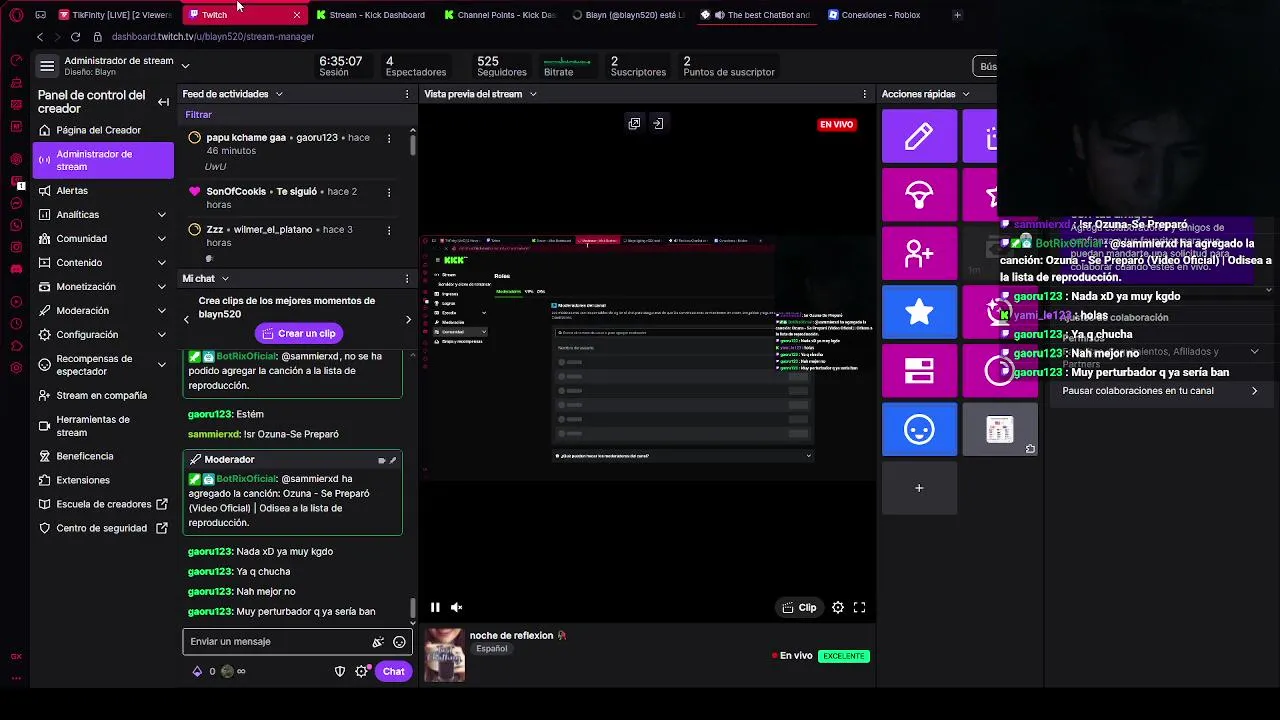Expand Moderación section in sidebar
1280x720 pixels.
162,311
